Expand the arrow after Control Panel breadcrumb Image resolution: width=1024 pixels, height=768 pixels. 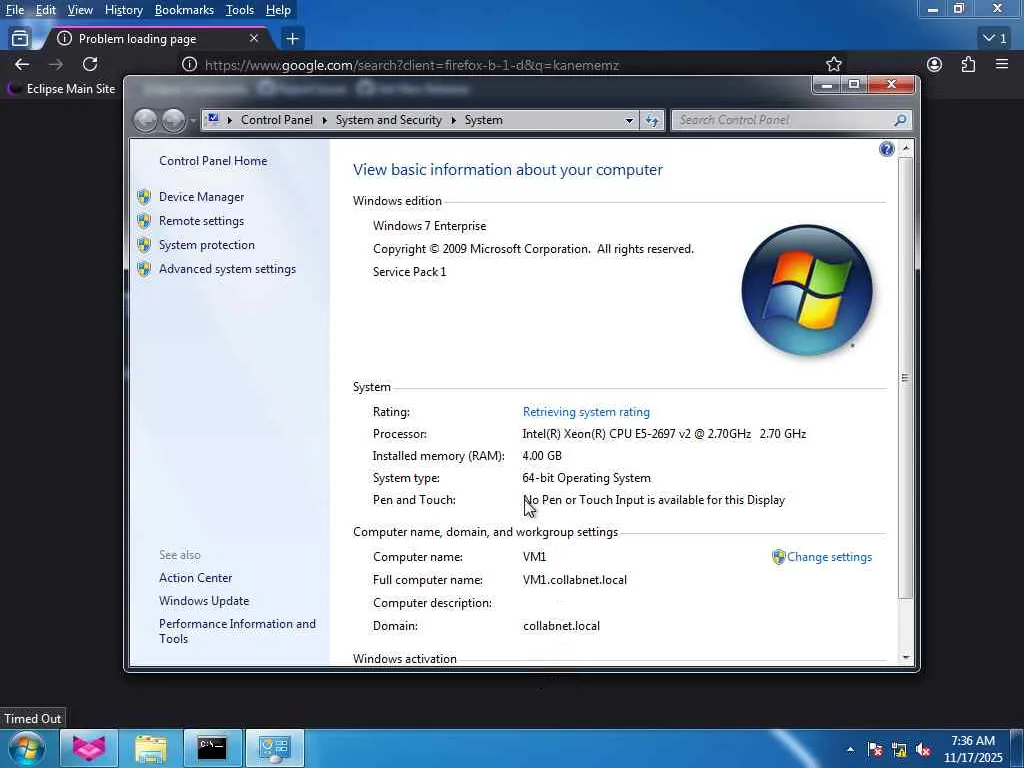pyautogui.click(x=324, y=120)
